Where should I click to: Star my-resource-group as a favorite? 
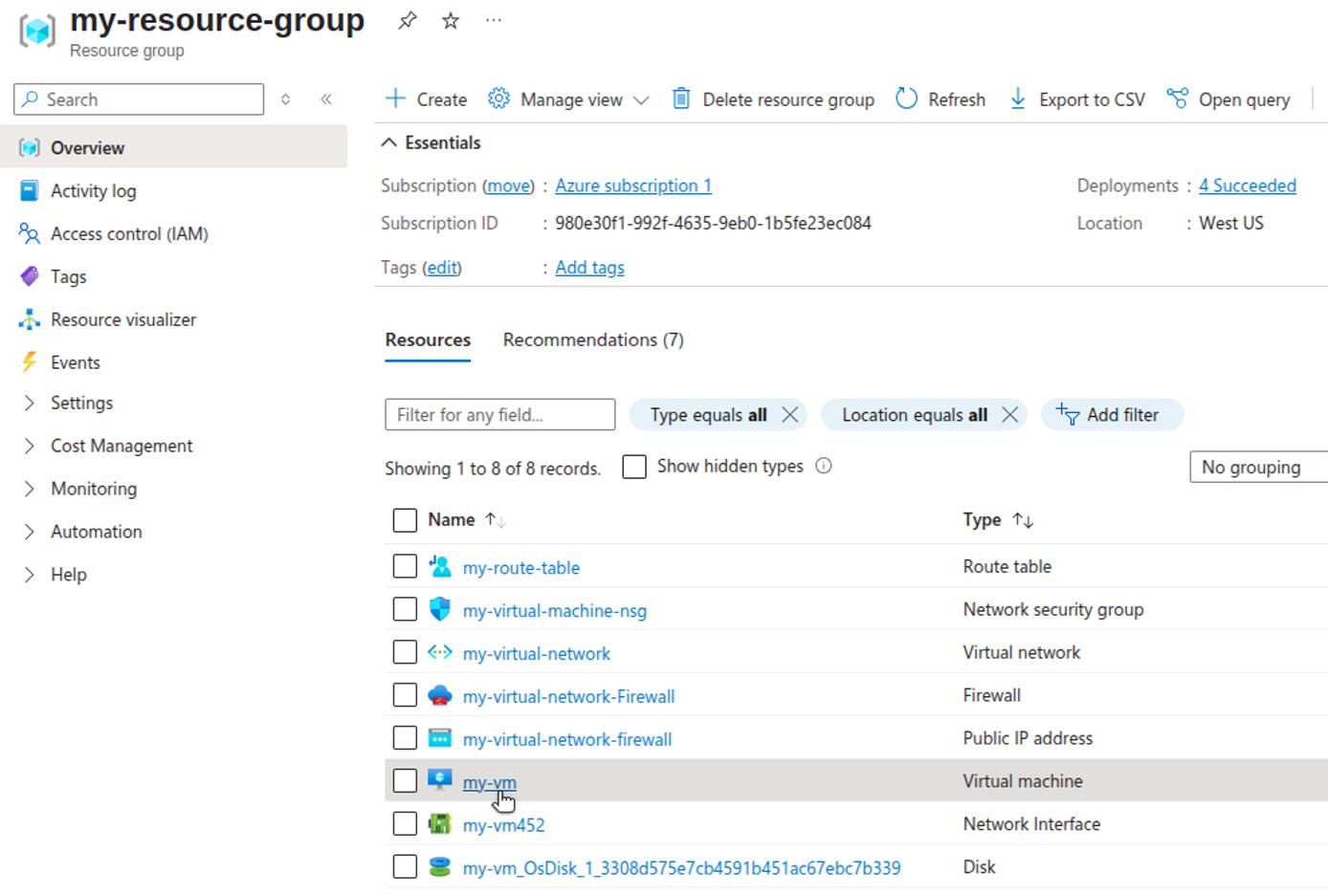click(449, 19)
